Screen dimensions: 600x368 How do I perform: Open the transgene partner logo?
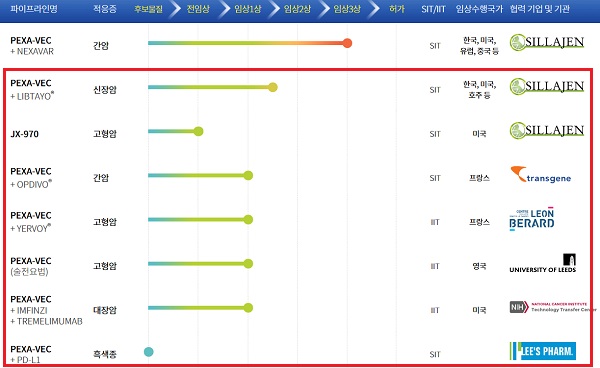click(x=541, y=174)
